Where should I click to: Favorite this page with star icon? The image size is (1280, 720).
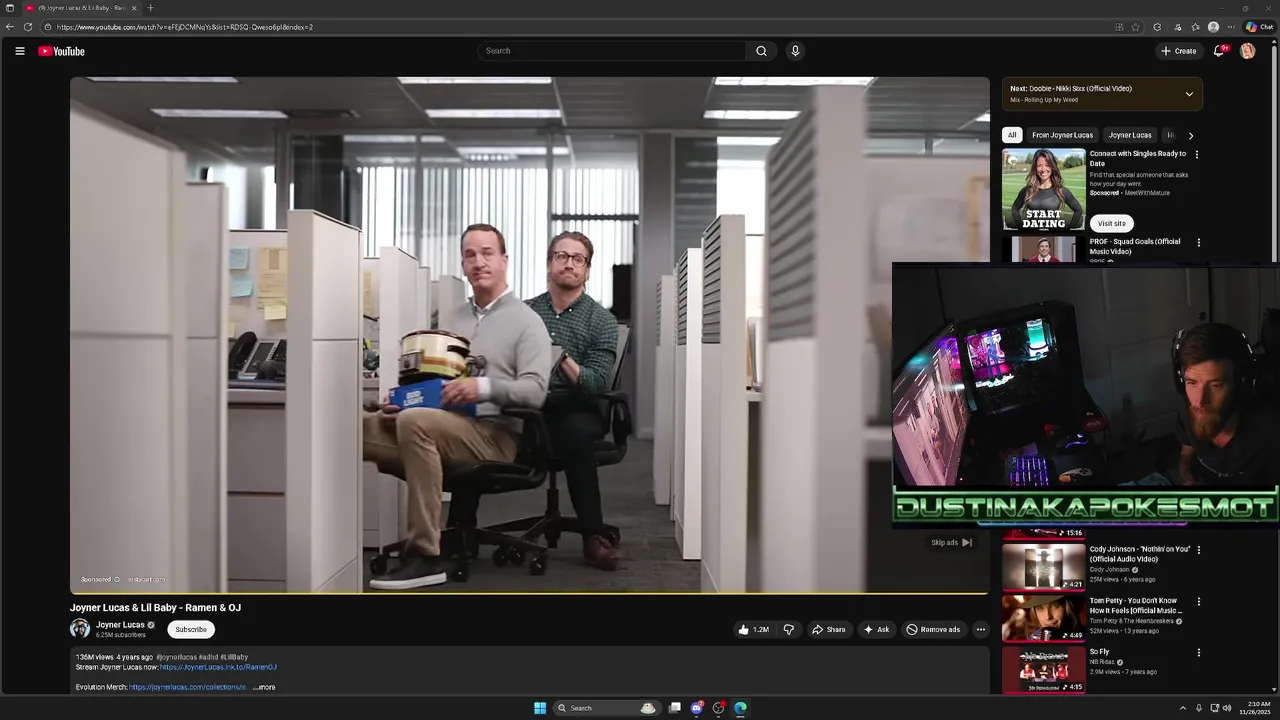(1136, 27)
